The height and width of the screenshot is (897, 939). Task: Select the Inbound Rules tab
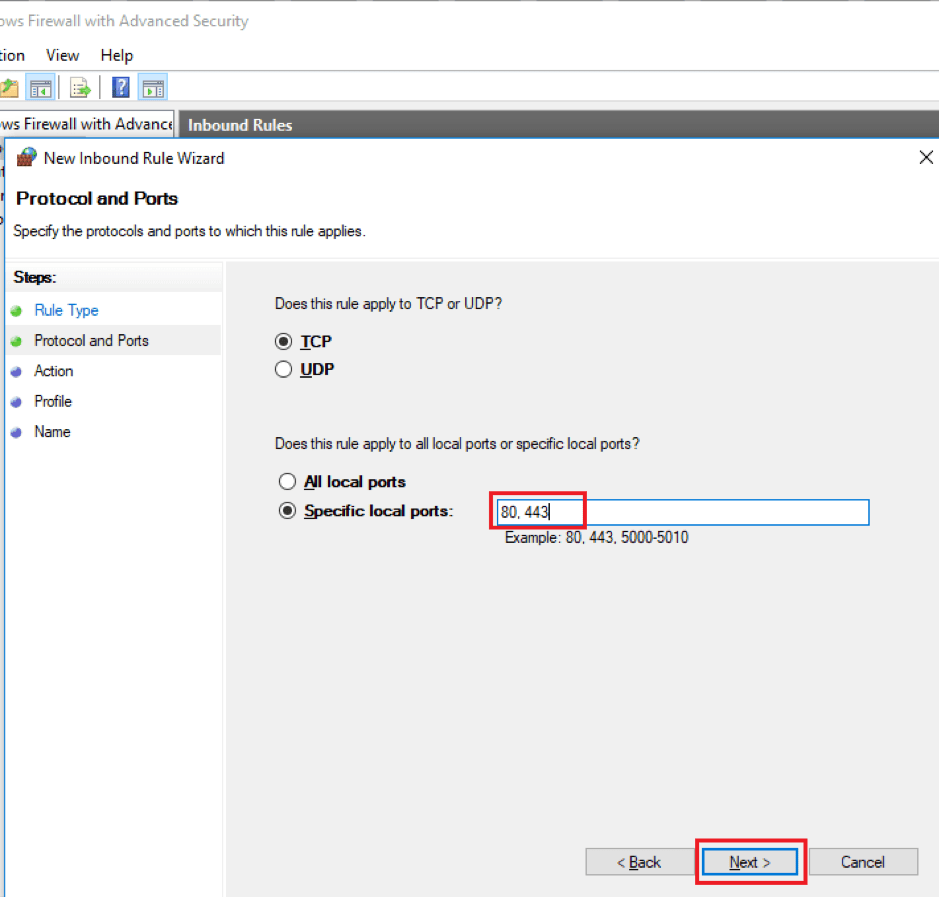pyautogui.click(x=239, y=124)
